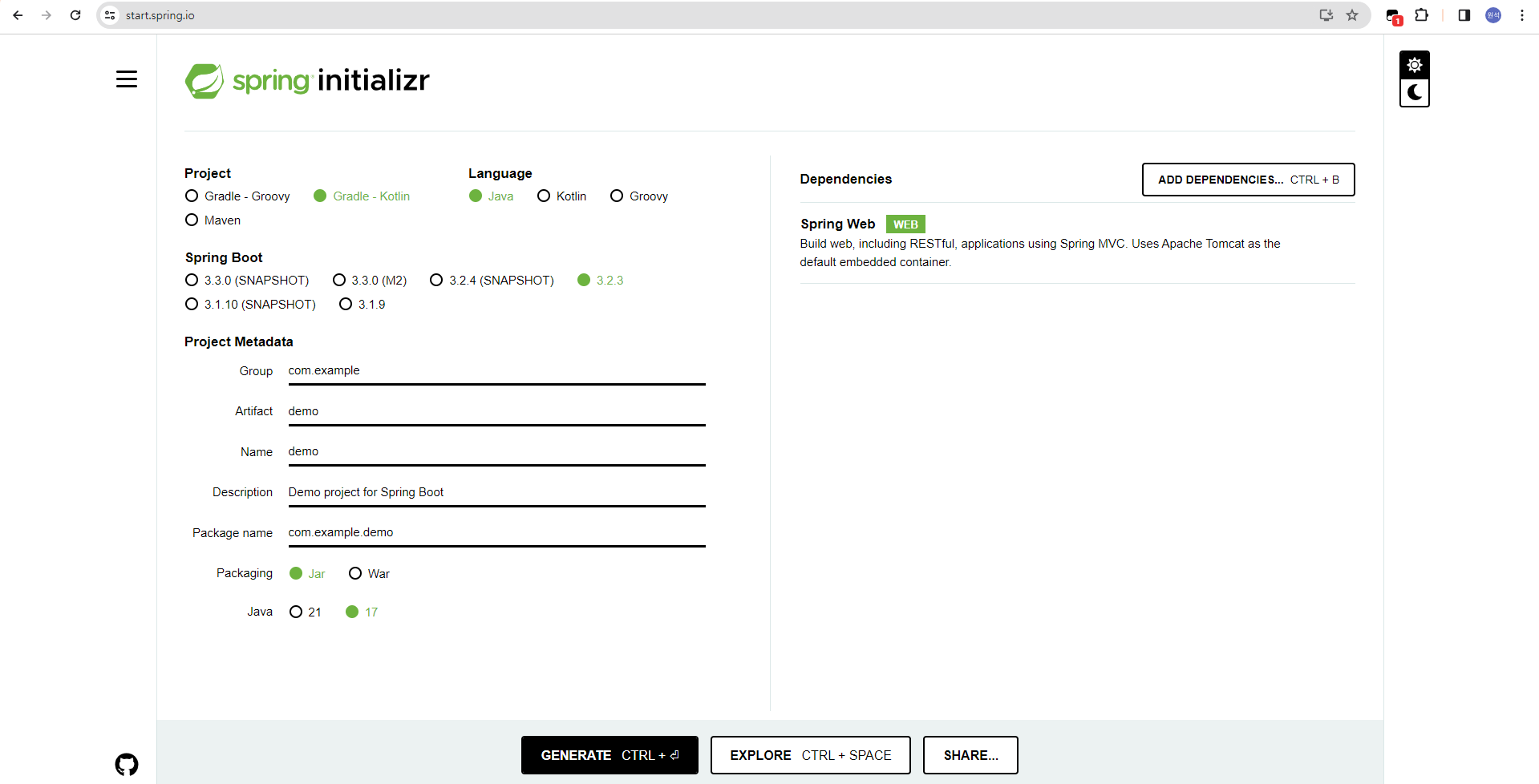Screen dimensions: 1539x784
Task: Click the install app icon in address bar
Action: (x=1326, y=15)
